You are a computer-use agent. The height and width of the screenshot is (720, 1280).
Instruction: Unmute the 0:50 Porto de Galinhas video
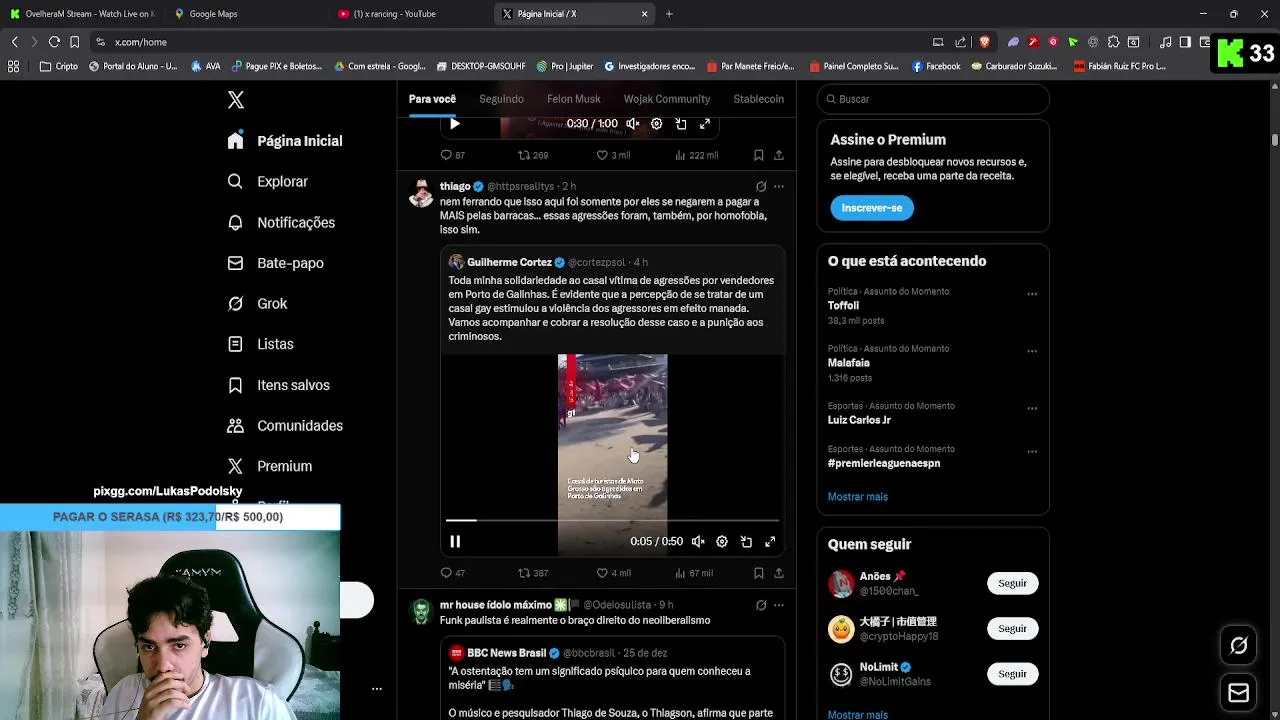tap(698, 542)
